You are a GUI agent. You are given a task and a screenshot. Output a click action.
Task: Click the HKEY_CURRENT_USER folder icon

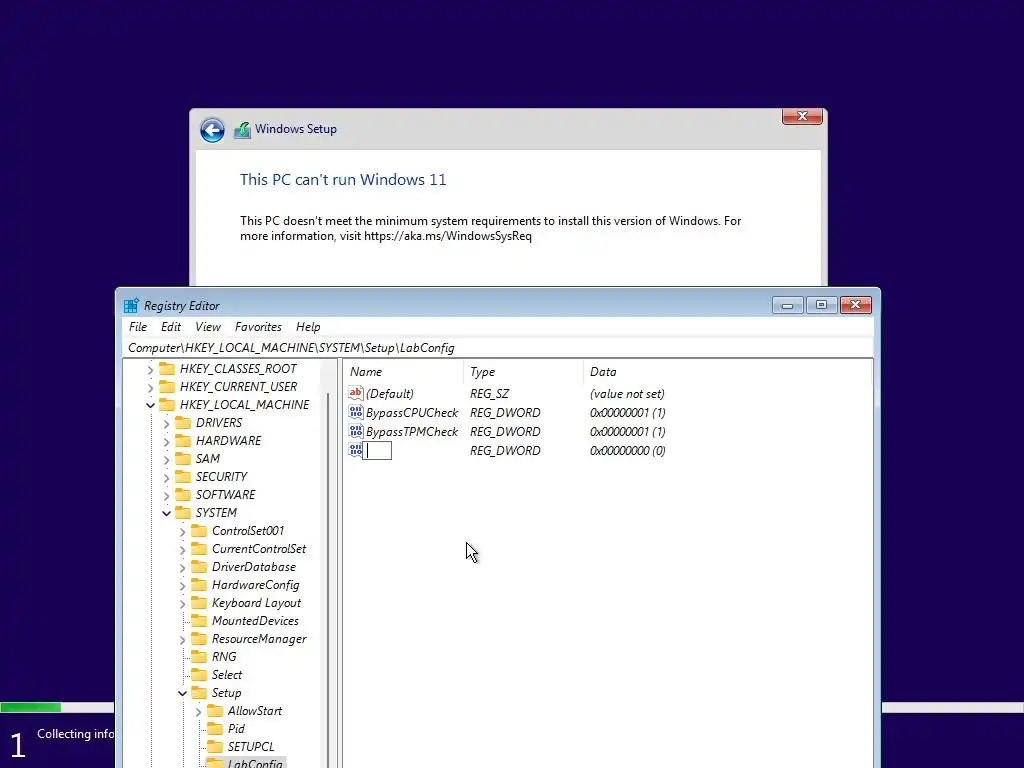point(167,387)
